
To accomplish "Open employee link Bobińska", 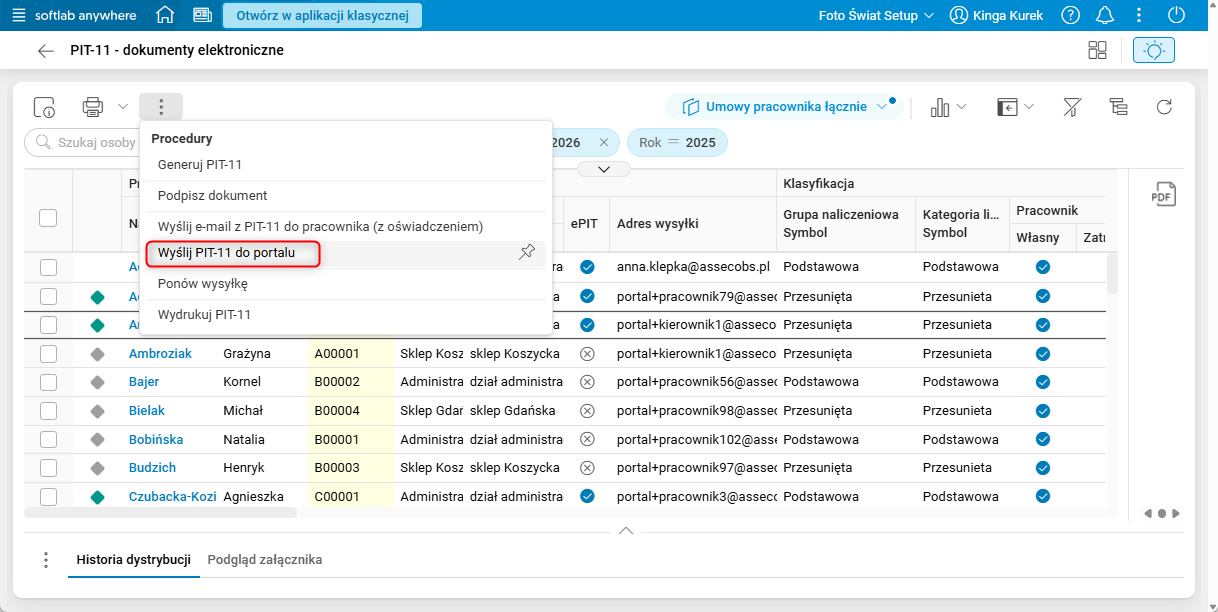I will (x=154, y=439).
